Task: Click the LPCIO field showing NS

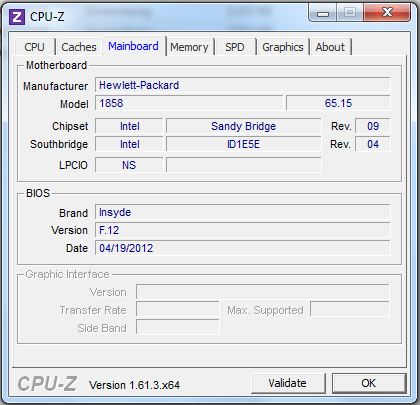Action: (129, 165)
